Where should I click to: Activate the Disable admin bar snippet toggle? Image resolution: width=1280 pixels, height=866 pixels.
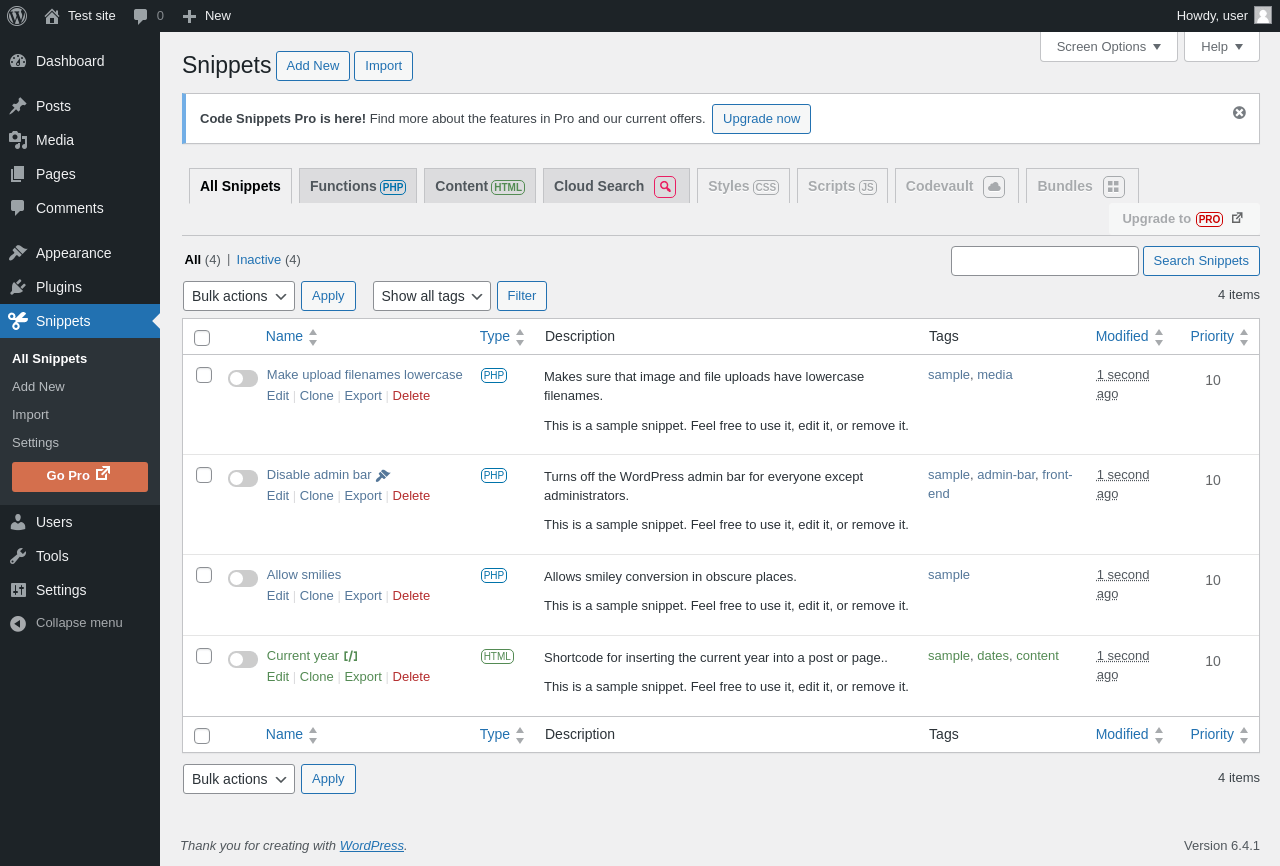coord(243,478)
